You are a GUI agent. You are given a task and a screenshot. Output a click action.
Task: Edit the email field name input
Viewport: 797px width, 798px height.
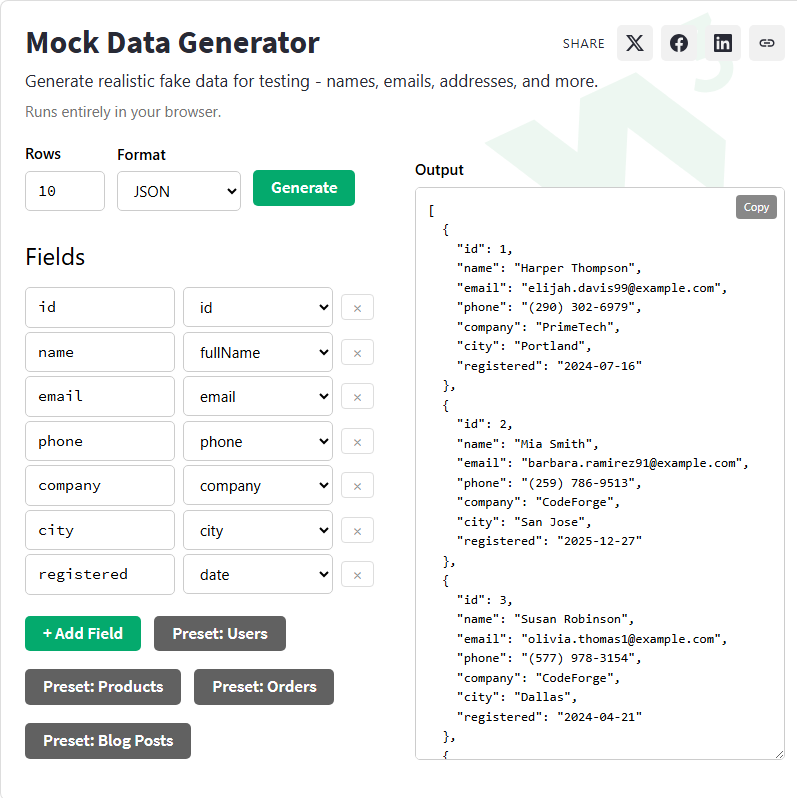point(100,396)
